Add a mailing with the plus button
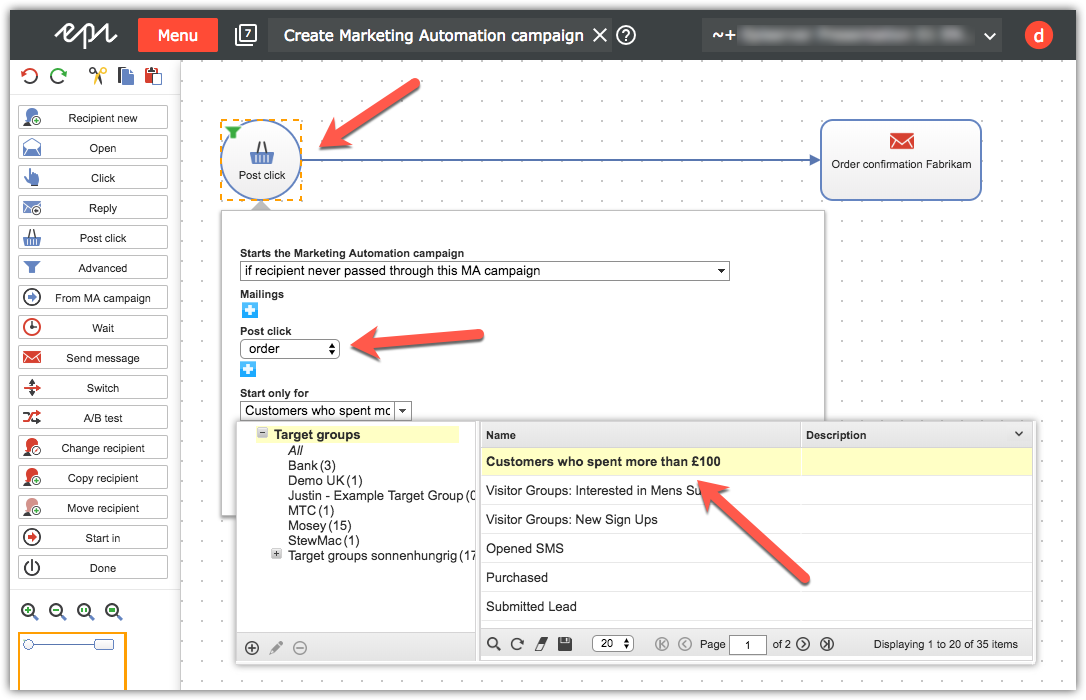Viewport: 1086px width, 700px height. (248, 310)
